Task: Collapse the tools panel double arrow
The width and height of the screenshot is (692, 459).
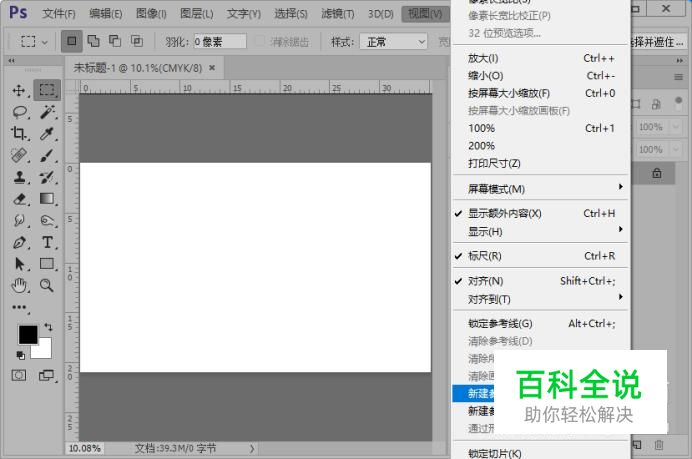Action: (x=11, y=60)
